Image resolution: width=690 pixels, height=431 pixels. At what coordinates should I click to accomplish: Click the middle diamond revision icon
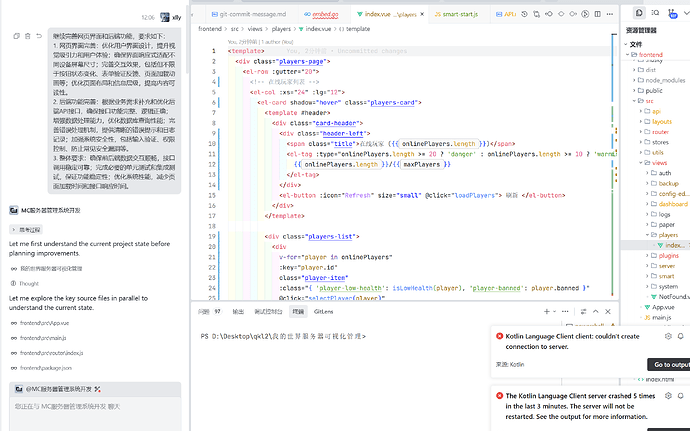(x=561, y=14)
